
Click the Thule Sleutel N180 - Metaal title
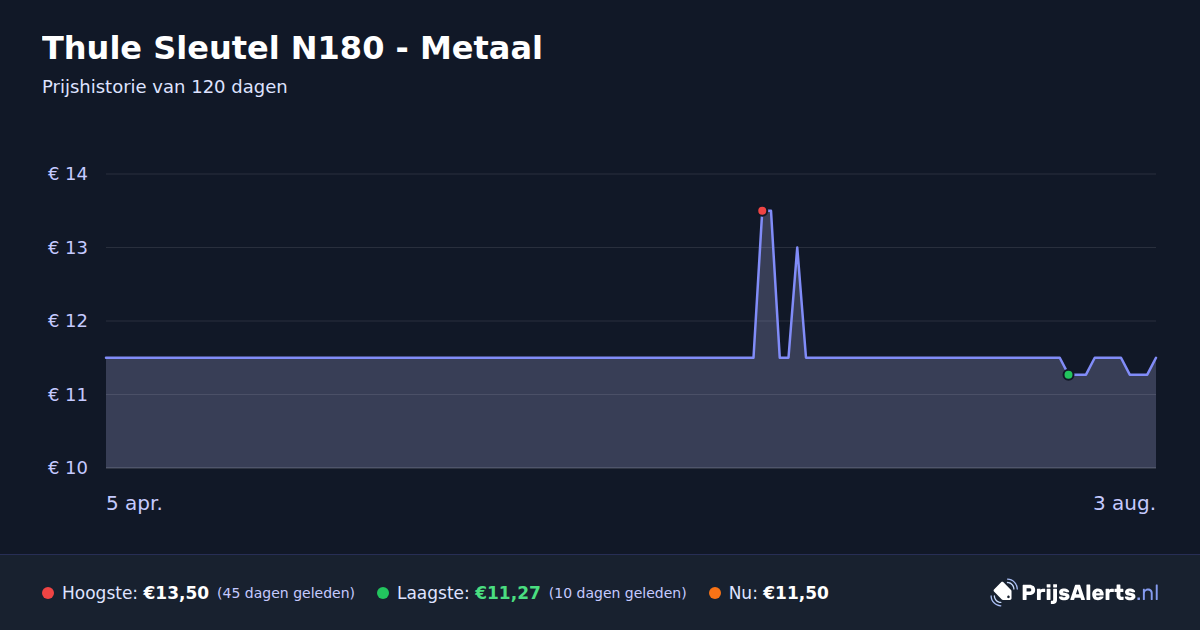292,47
